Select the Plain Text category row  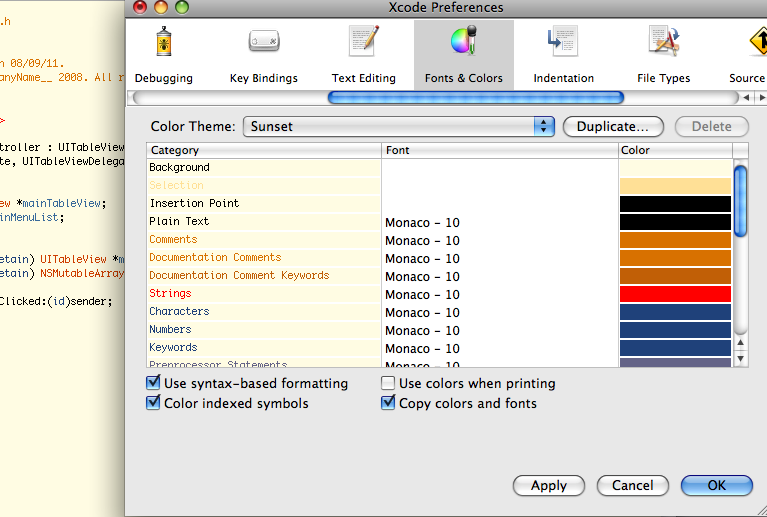pos(264,222)
